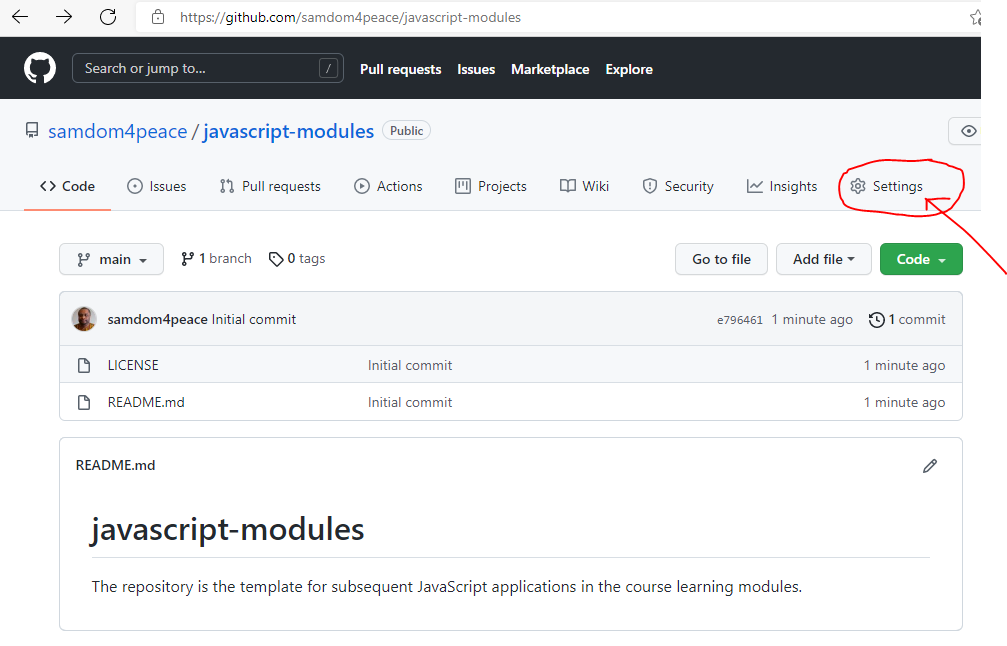Open Explore in the top navbar
The image size is (1007, 646).
tap(629, 69)
